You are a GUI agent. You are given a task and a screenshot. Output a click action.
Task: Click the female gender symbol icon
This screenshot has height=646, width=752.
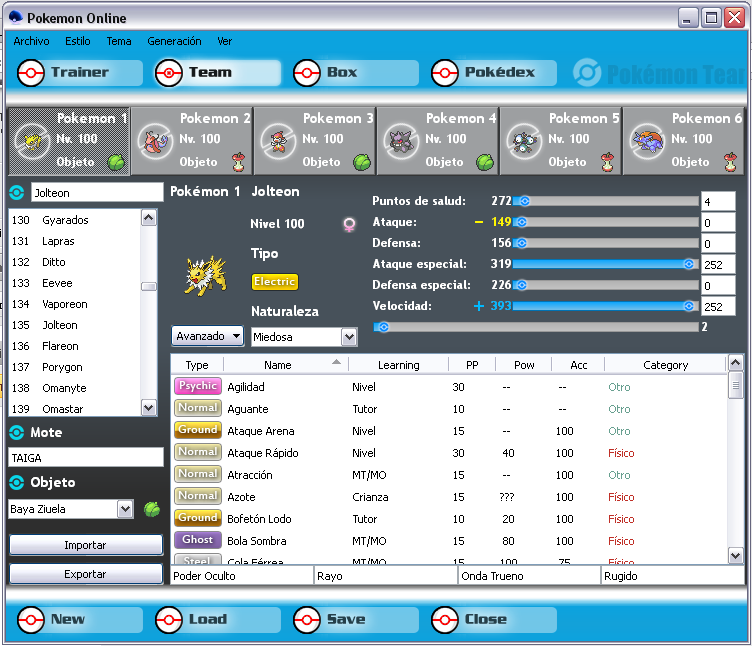pyautogui.click(x=349, y=224)
